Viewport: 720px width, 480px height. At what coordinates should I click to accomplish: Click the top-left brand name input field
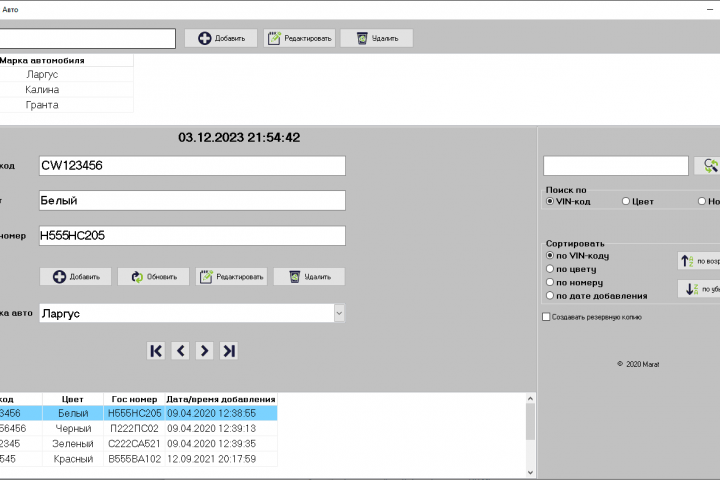coord(87,39)
